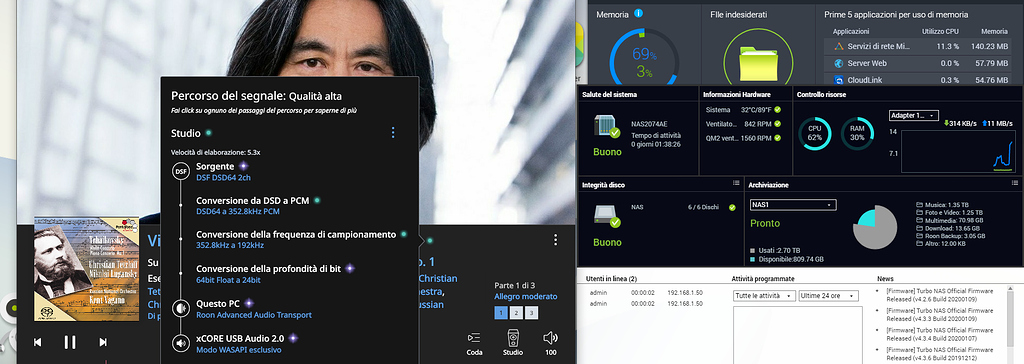Select part 3 of the work
1024x364 pixels.
532,313
